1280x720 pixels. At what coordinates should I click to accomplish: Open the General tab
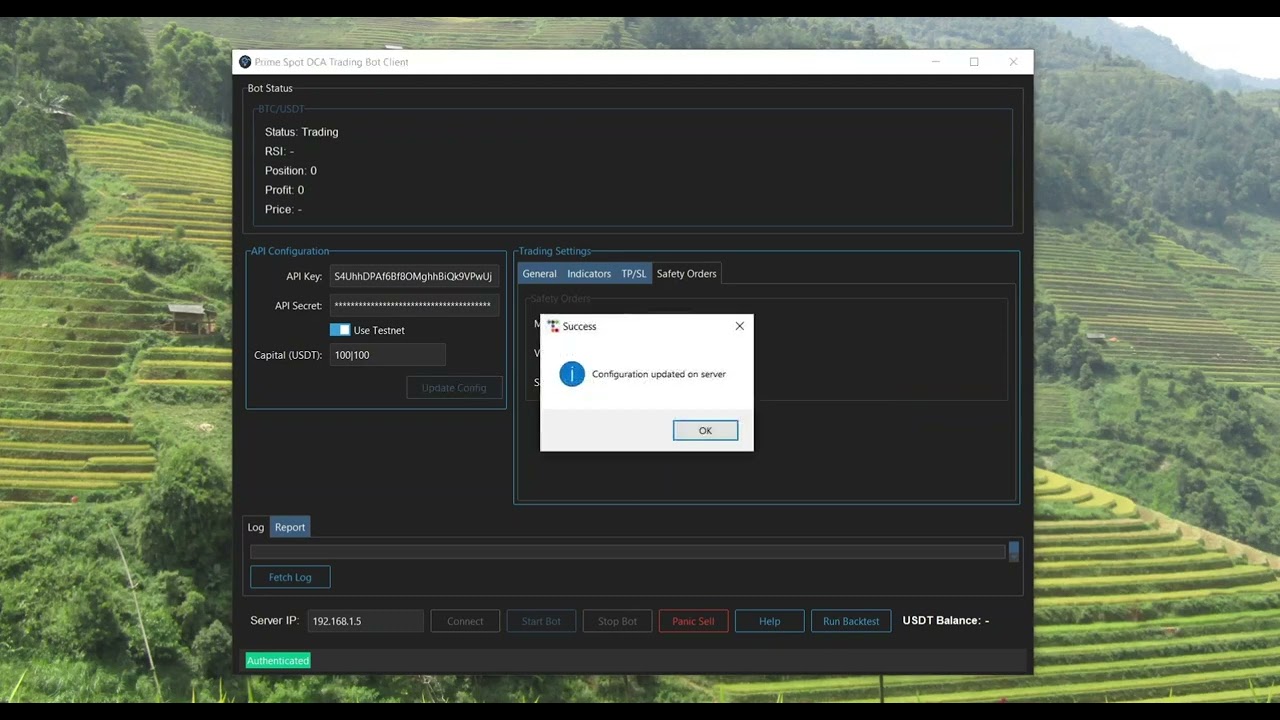pos(539,274)
